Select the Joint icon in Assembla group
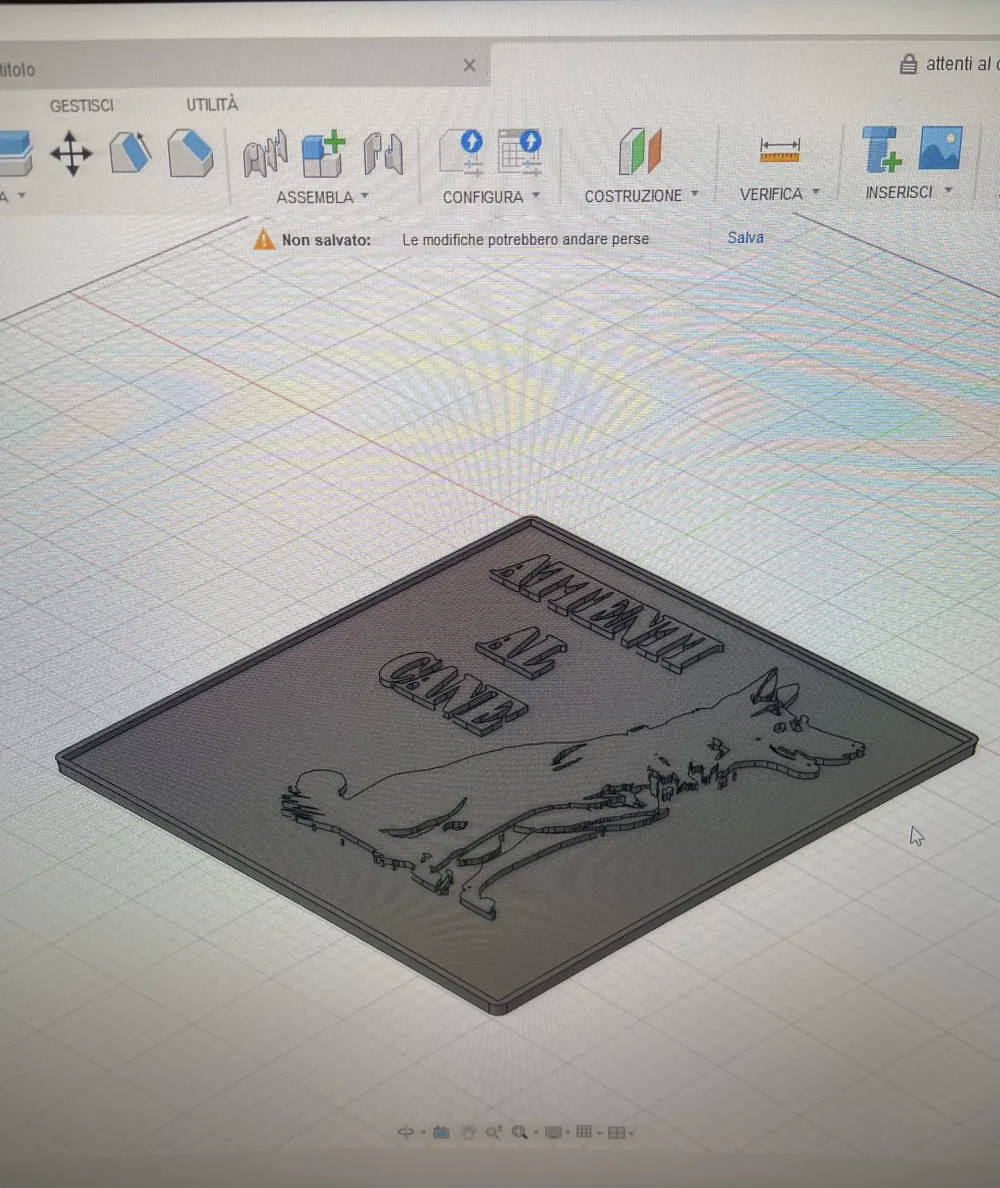The width and height of the screenshot is (1000, 1188). (265, 154)
